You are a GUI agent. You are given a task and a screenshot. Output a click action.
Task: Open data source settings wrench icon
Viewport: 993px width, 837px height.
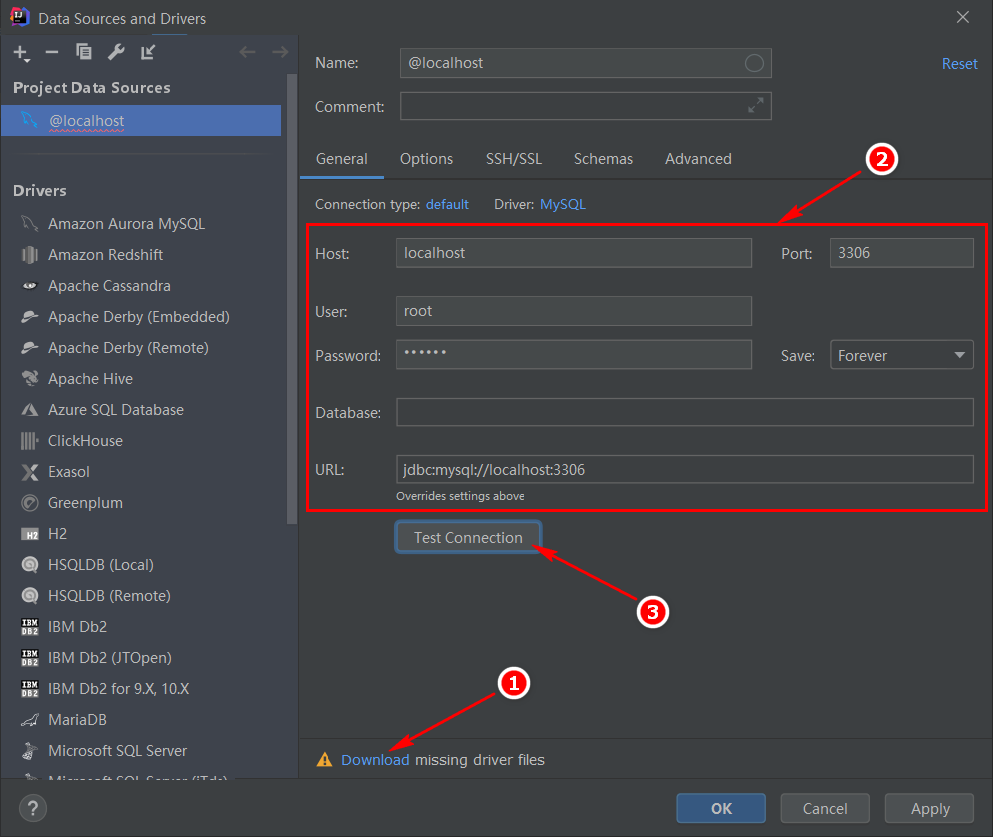pos(116,52)
